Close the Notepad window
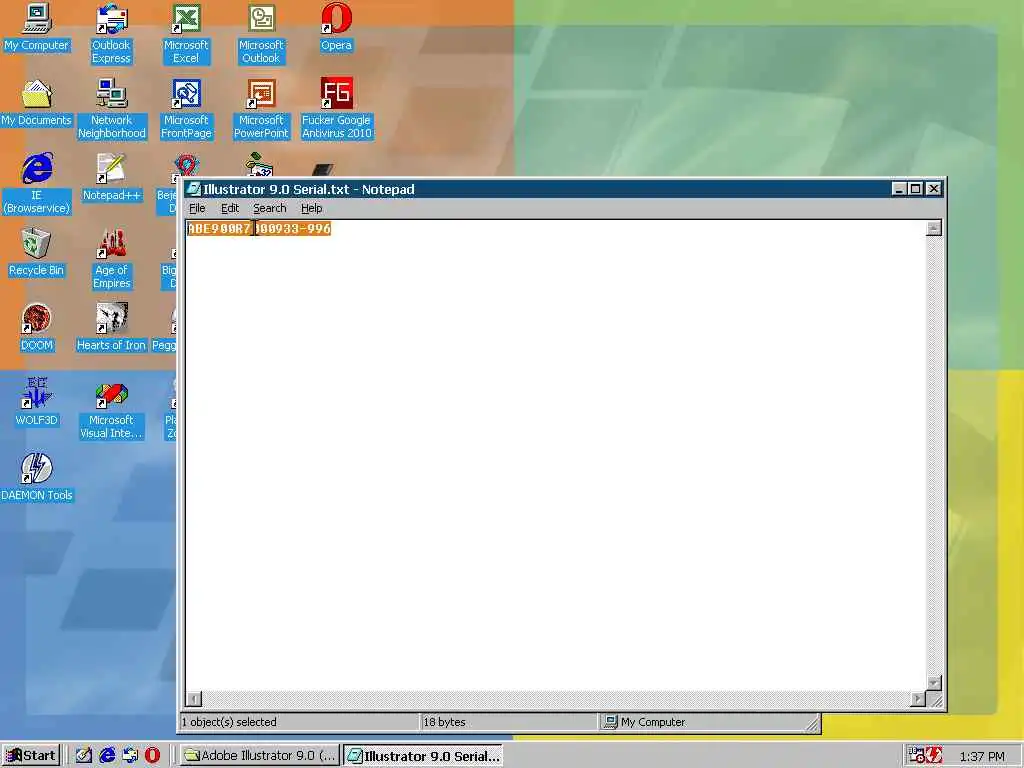Image resolution: width=1024 pixels, height=768 pixels. tap(934, 189)
